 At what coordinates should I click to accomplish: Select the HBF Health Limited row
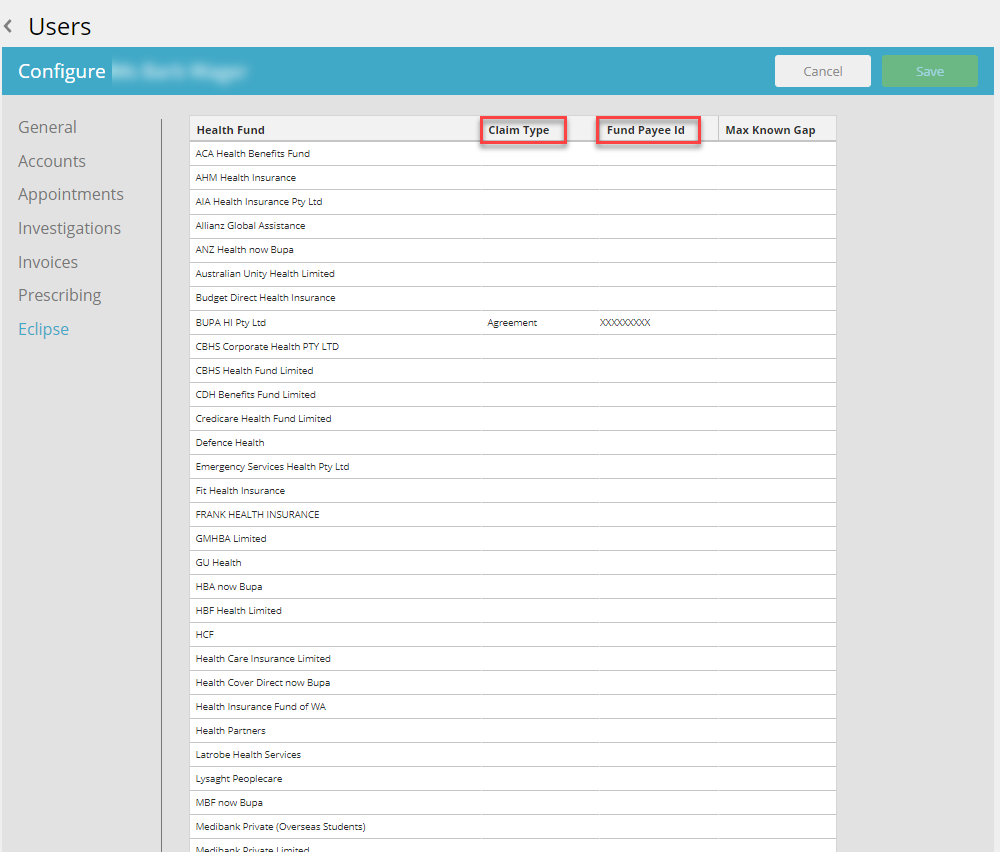pyautogui.click(x=513, y=611)
